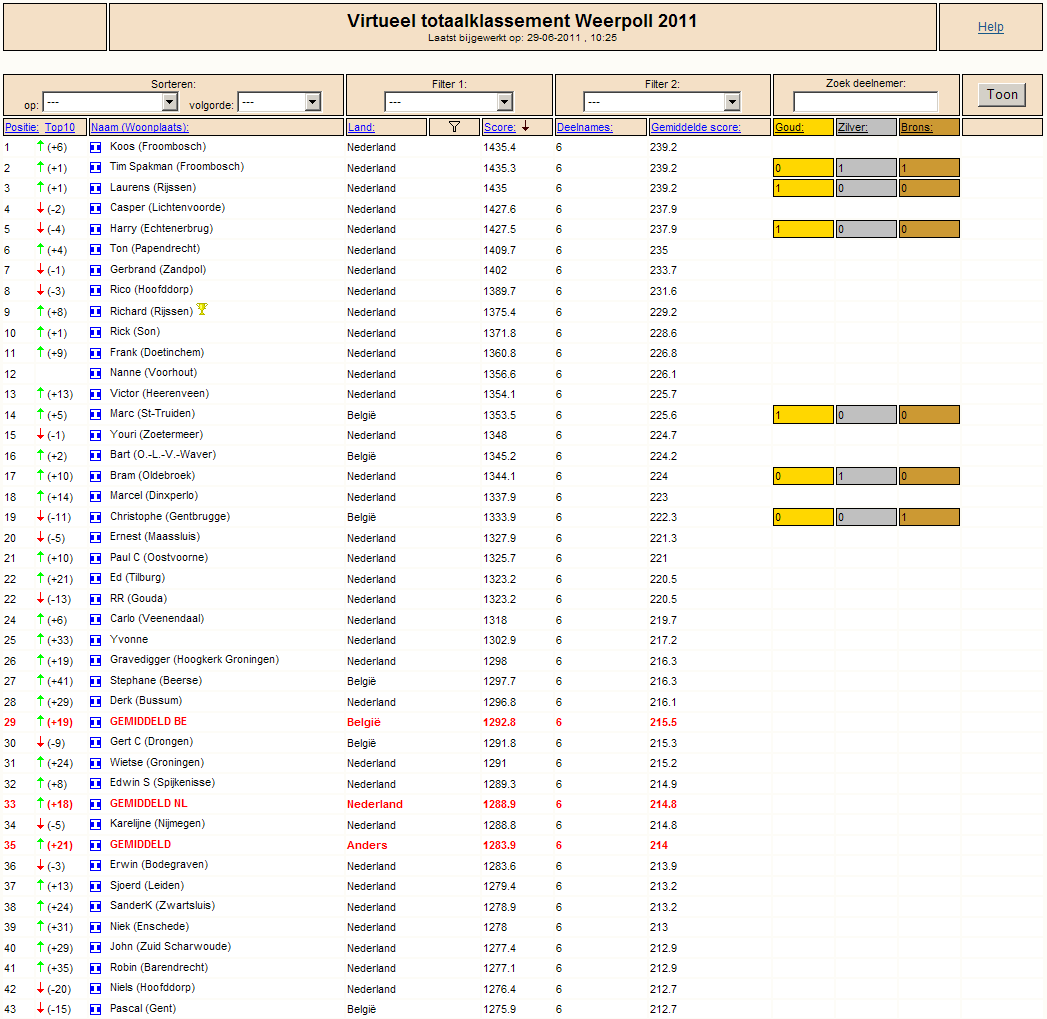Click the funnel filter icon in header
The width and height of the screenshot is (1047, 1019).
click(x=455, y=127)
